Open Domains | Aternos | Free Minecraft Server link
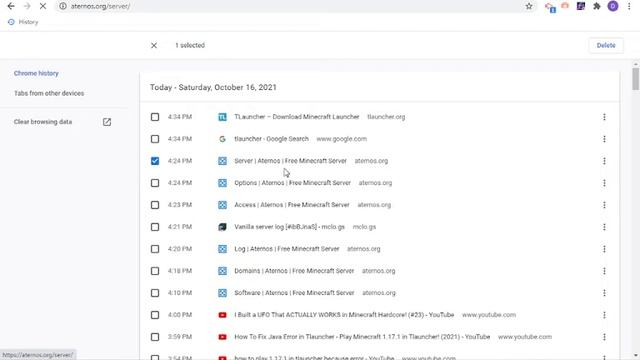Viewport: 640px width, 360px height. 294,271
